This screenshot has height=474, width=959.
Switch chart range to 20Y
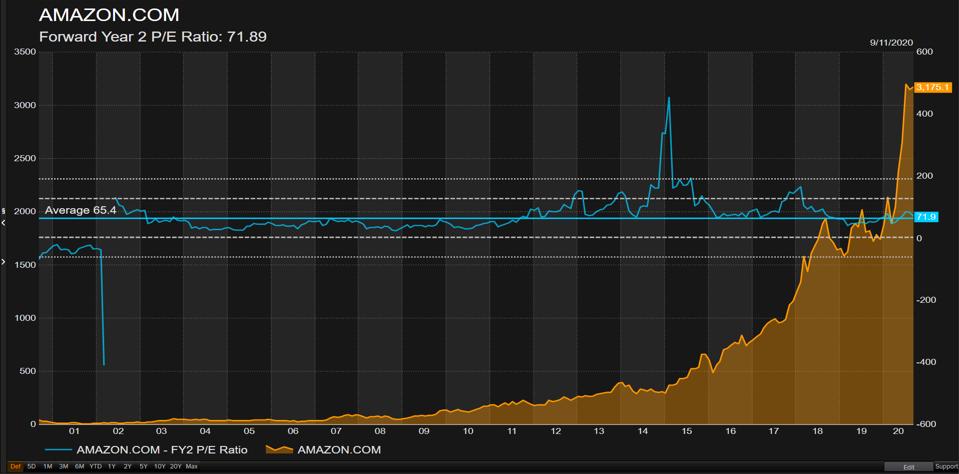point(176,467)
